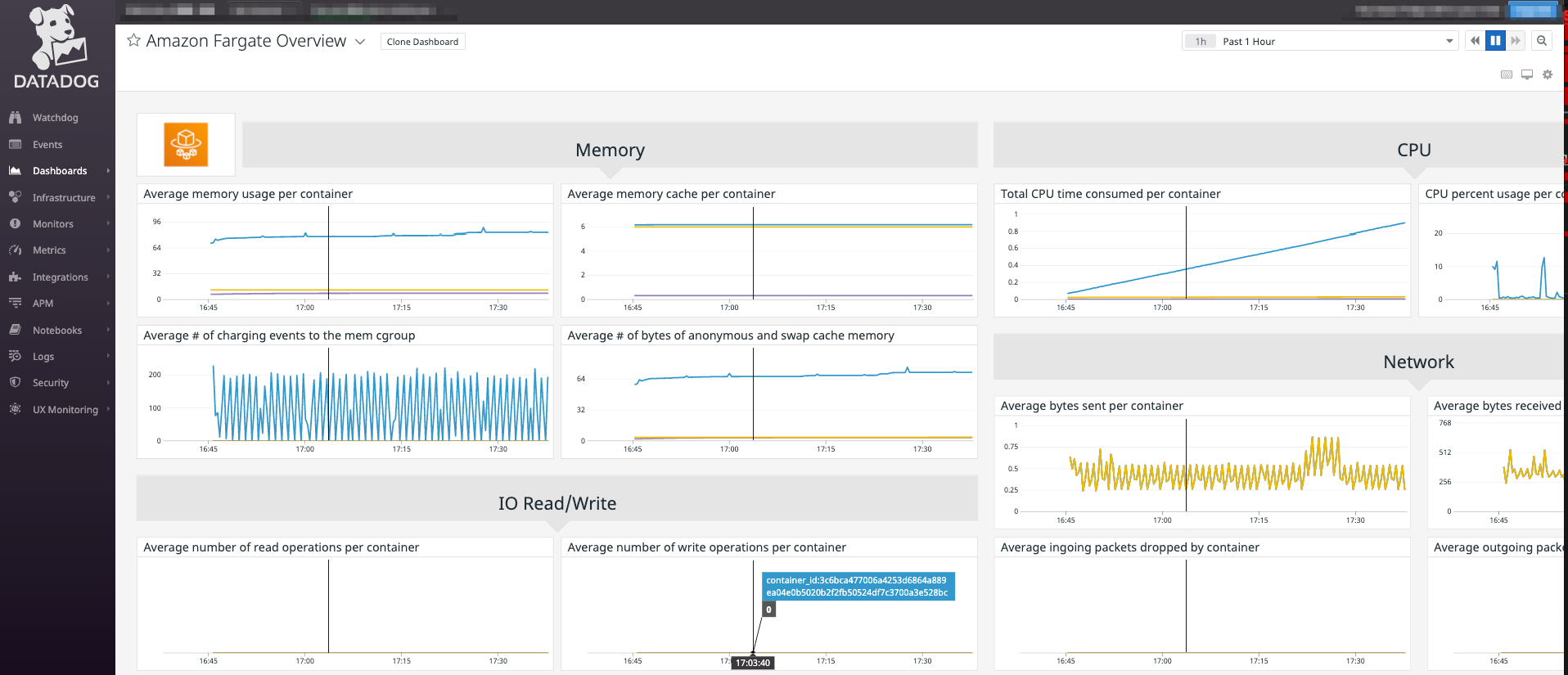Click 'Total CPU time consumed per container' title

1111,194
